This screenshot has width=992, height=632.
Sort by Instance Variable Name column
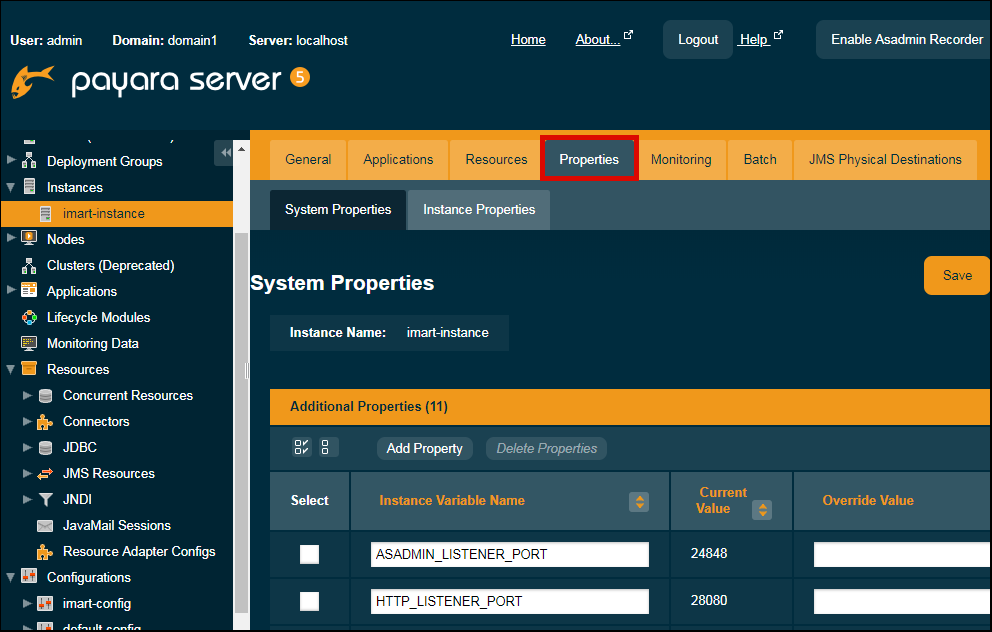638,502
